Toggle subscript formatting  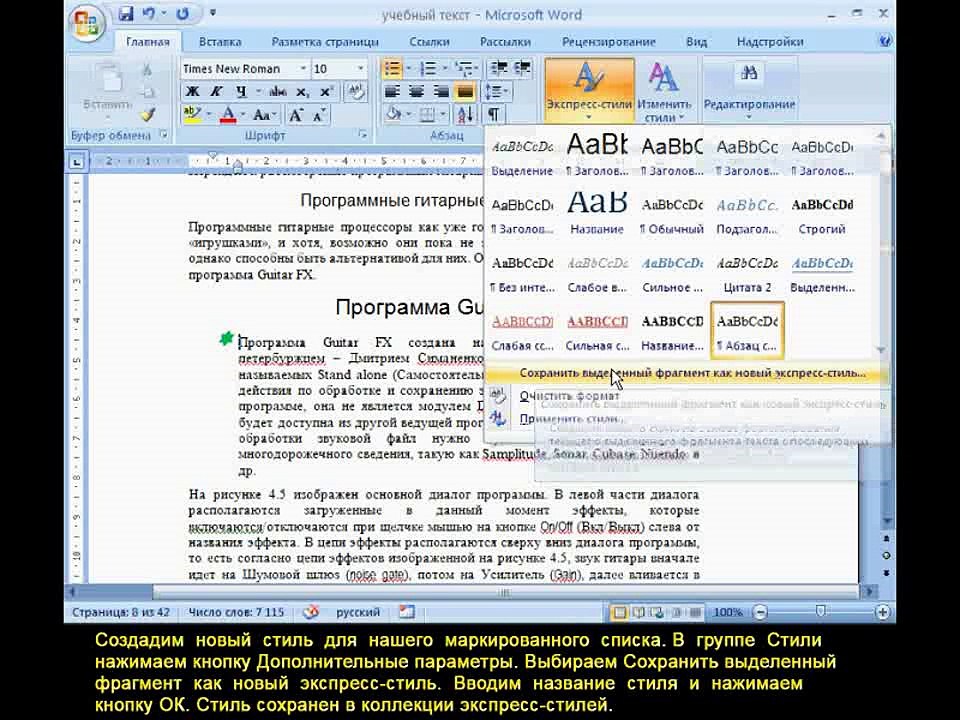tap(302, 92)
